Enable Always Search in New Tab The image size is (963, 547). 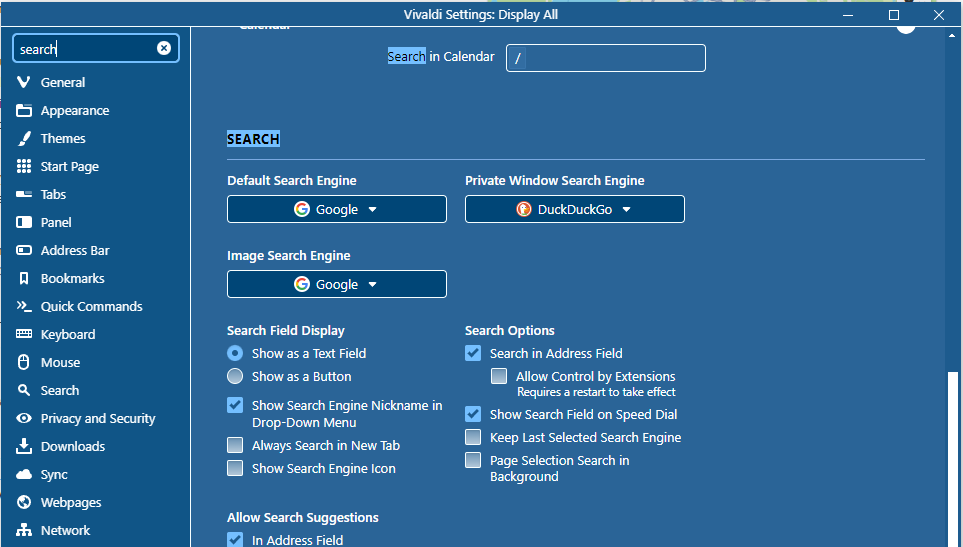235,445
